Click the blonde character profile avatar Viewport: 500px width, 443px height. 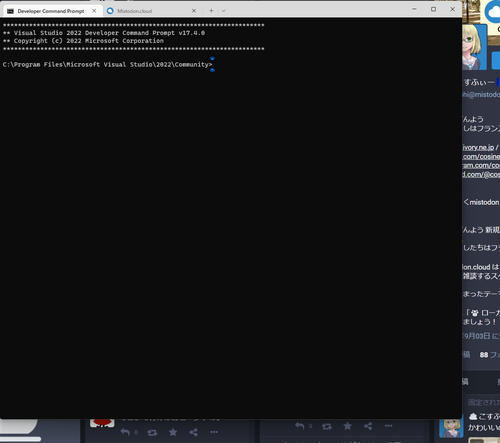474,47
